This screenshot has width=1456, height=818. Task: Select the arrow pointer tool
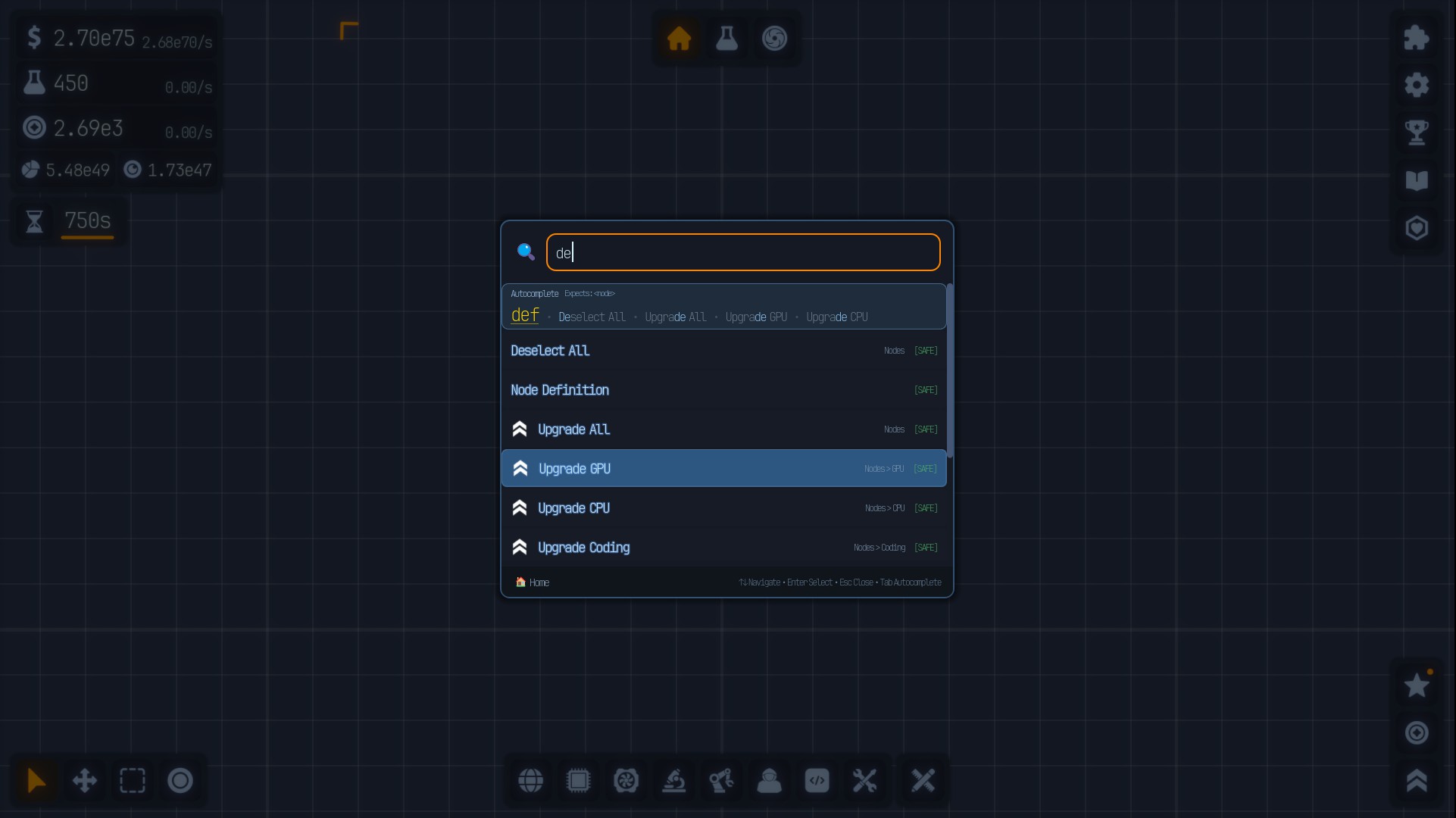coord(36,780)
